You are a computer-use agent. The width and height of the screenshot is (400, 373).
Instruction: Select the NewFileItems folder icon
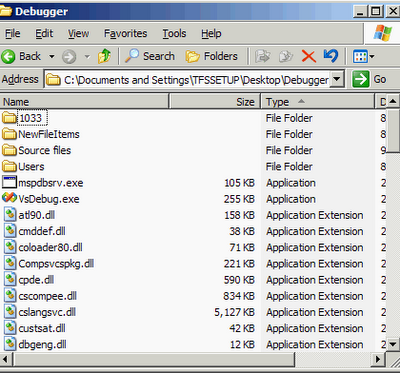tap(9, 134)
